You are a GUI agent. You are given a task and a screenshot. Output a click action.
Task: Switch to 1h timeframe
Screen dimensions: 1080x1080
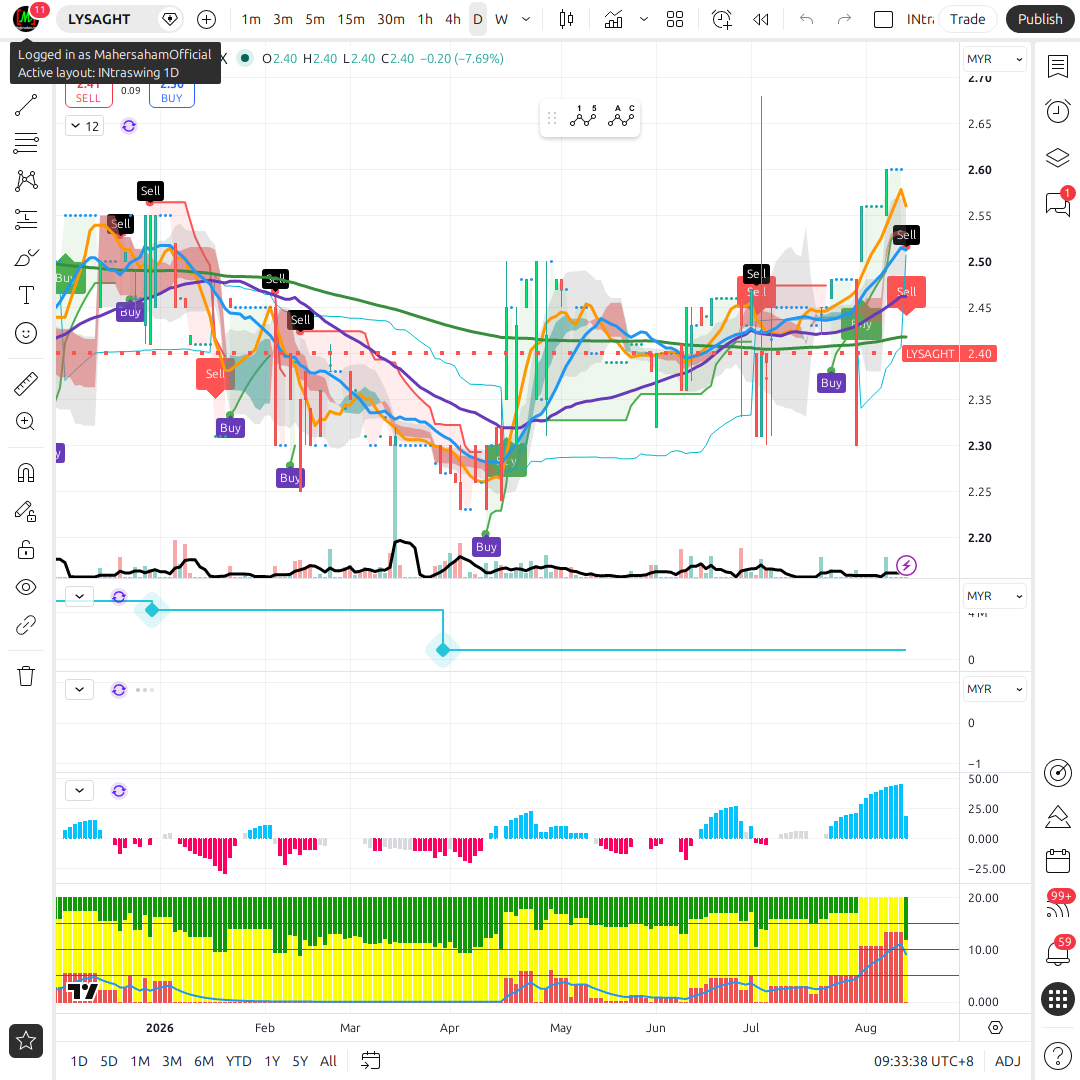pos(426,19)
